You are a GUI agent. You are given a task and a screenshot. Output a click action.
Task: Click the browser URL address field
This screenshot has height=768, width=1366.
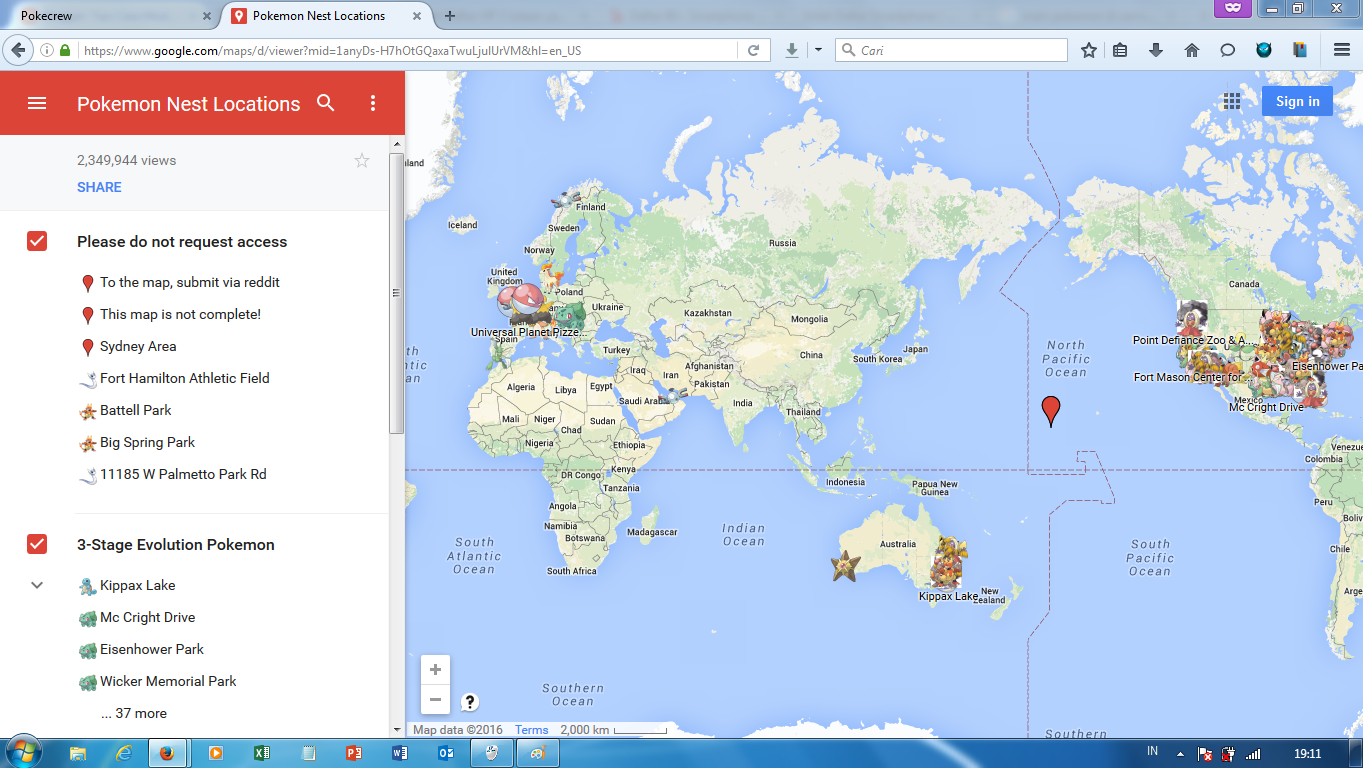pyautogui.click(x=408, y=50)
